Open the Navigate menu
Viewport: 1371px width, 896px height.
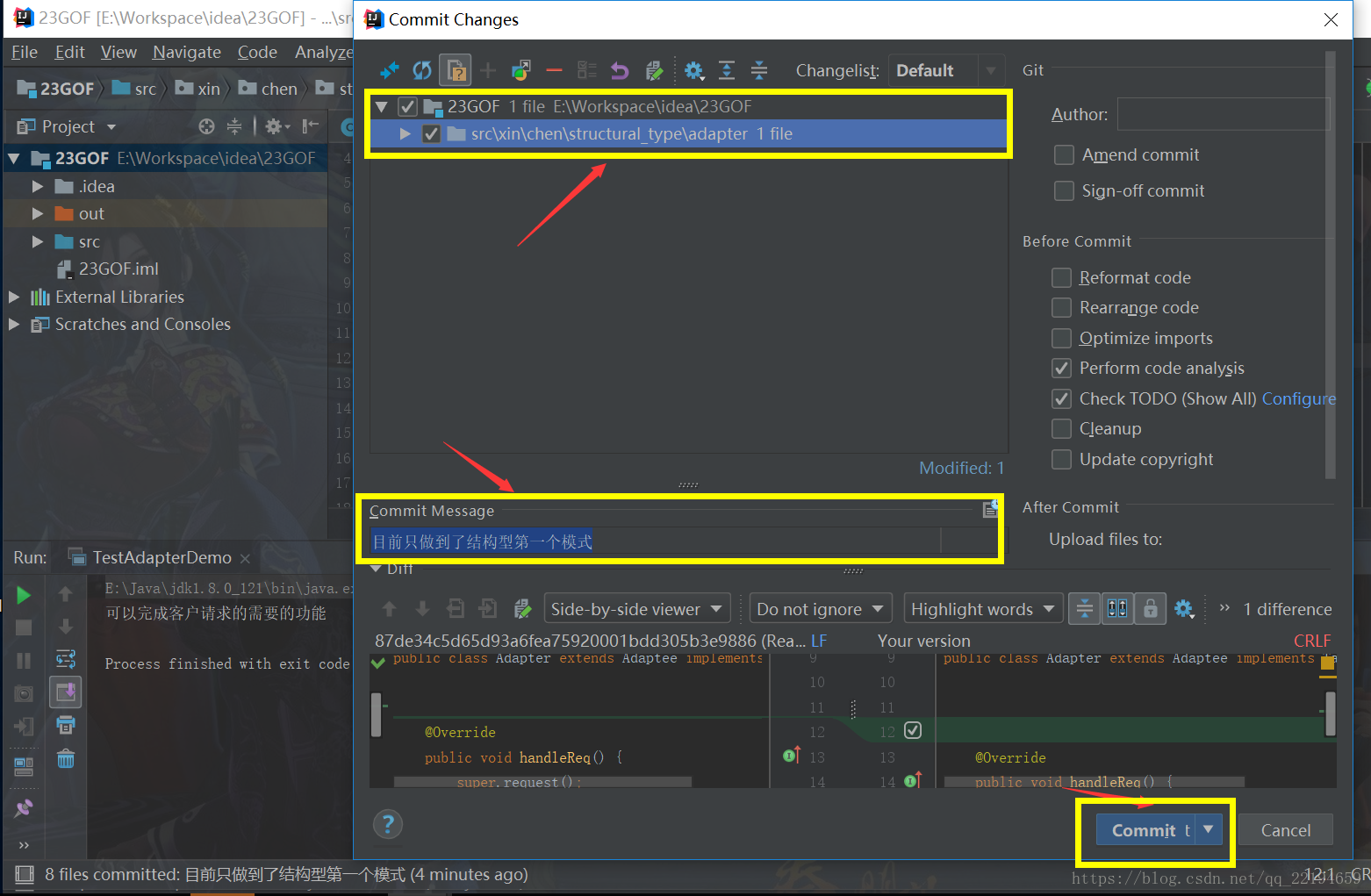pyautogui.click(x=187, y=52)
